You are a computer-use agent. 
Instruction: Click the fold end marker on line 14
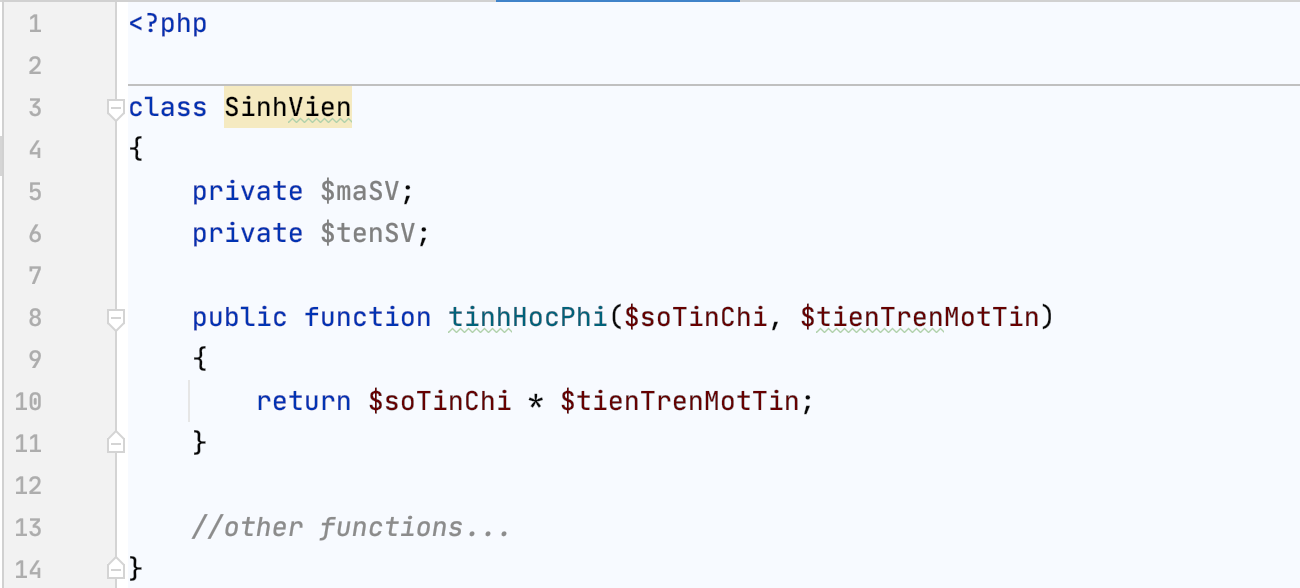(116, 569)
